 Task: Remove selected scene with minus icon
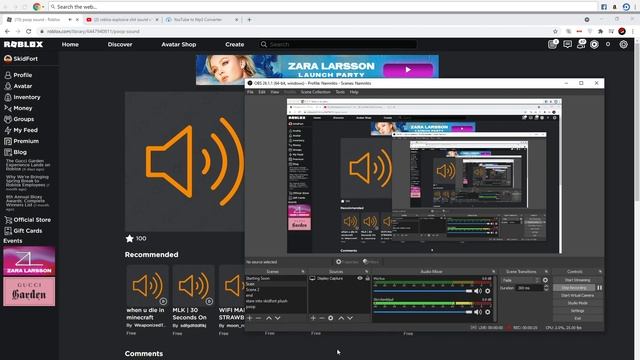(258, 318)
